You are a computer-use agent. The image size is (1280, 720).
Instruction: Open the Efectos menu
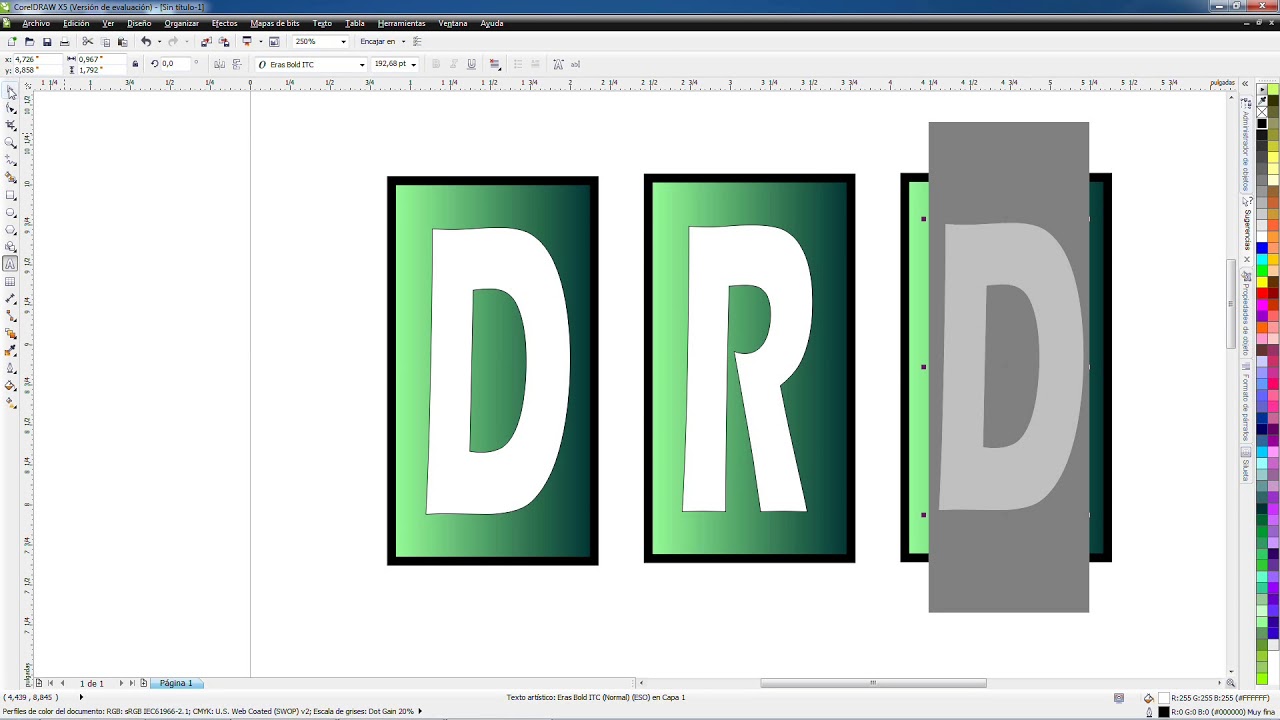coord(225,23)
